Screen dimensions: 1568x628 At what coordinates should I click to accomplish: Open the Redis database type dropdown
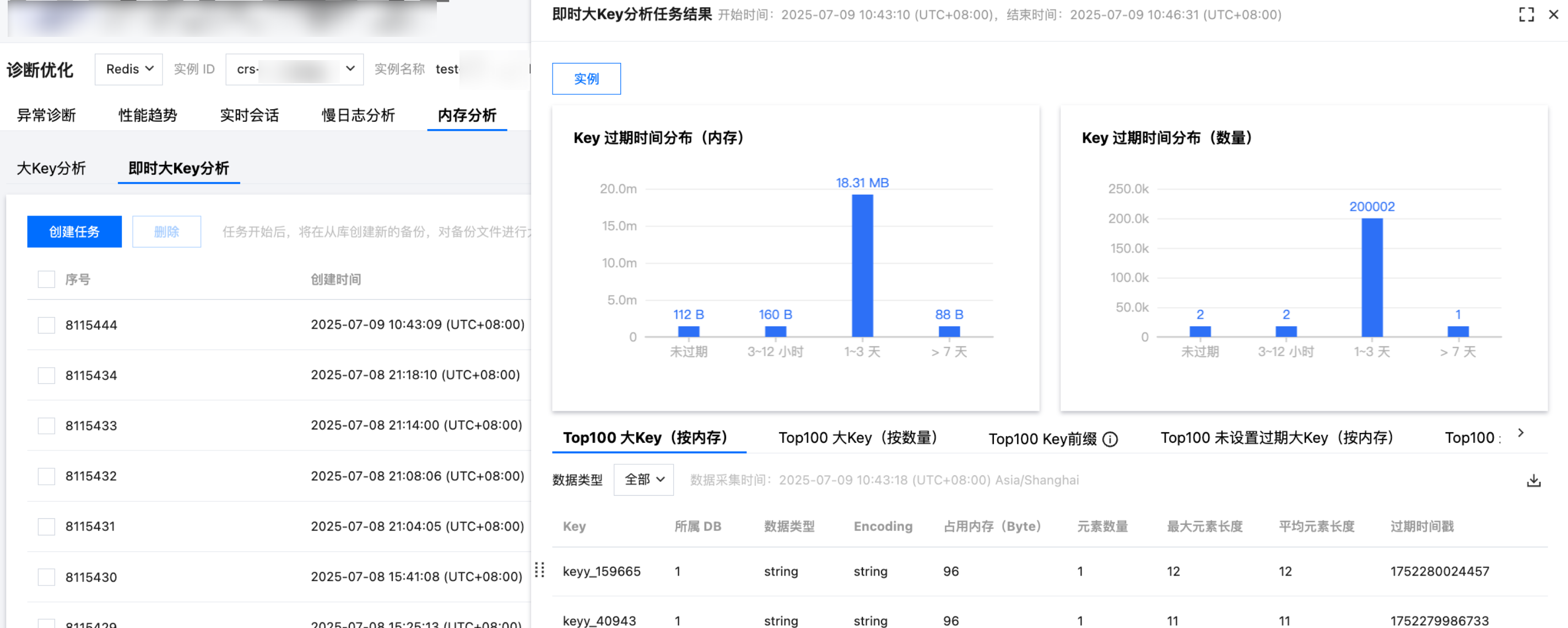(128, 69)
